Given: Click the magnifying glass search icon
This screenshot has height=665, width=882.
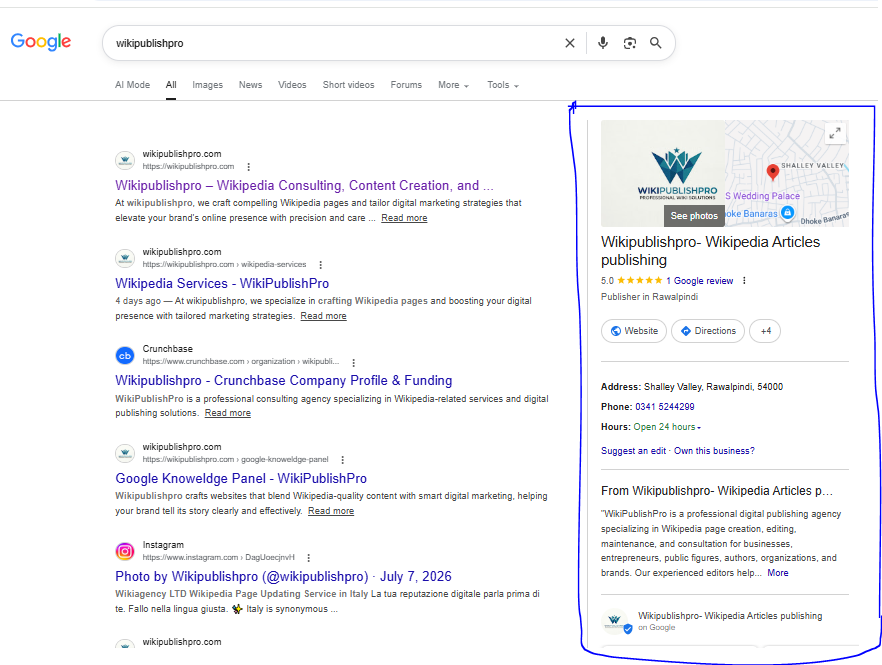Looking at the screenshot, I should pos(655,43).
